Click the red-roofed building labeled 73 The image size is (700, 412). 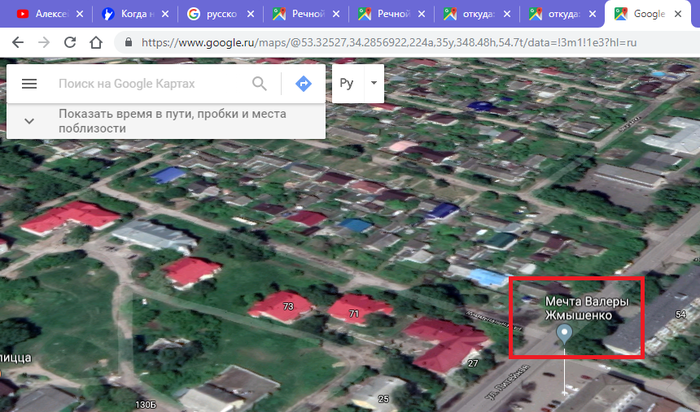tap(280, 305)
